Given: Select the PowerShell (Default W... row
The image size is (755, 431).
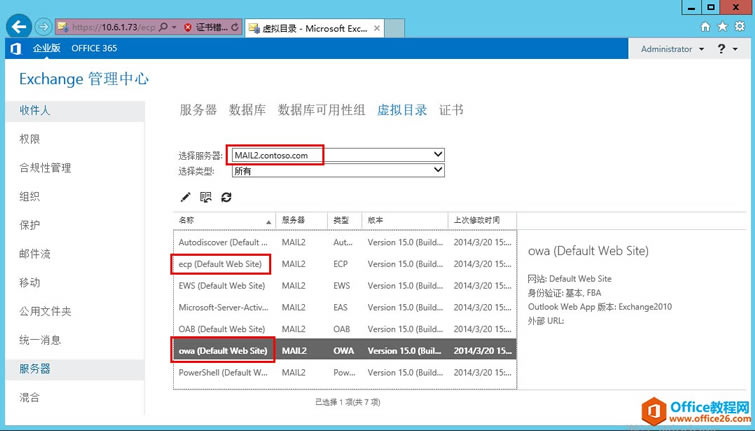Looking at the screenshot, I should pyautogui.click(x=345, y=372).
